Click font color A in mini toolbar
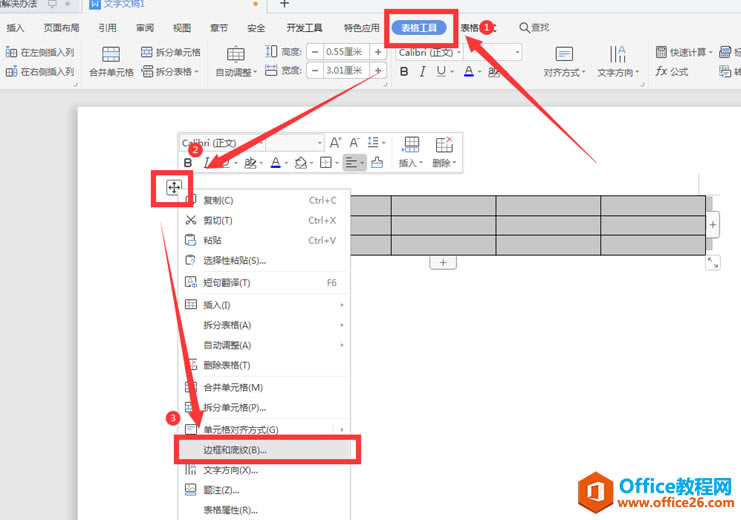 tap(276, 163)
